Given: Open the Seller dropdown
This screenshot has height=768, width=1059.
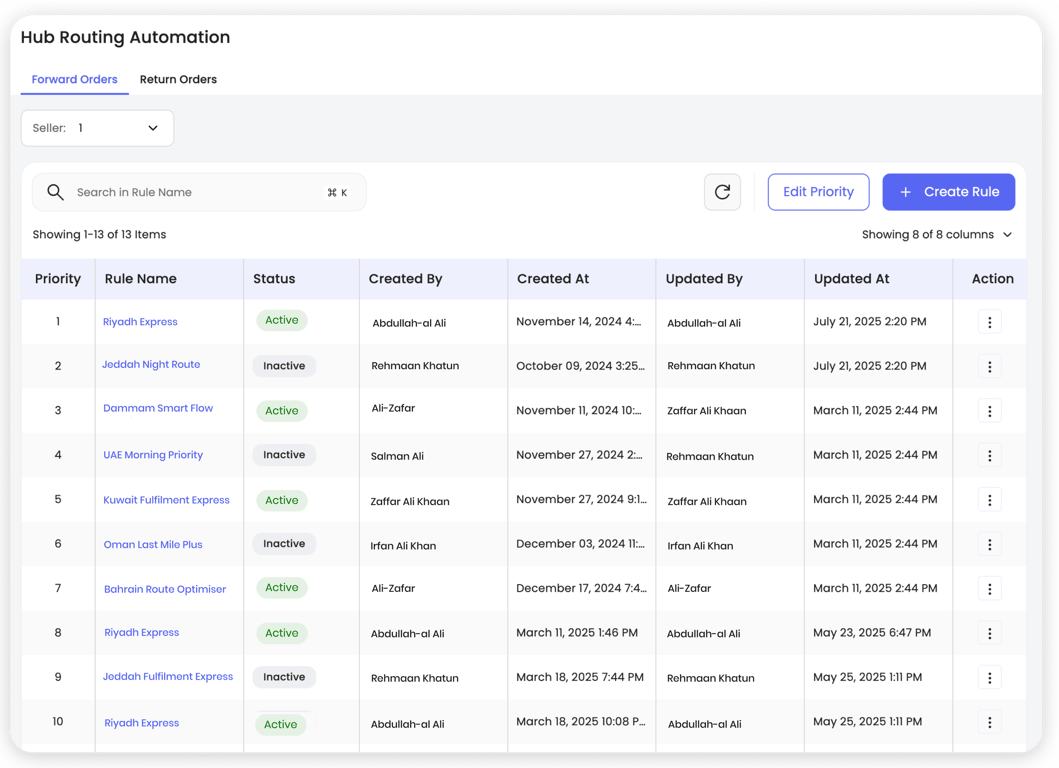Looking at the screenshot, I should pos(97,128).
